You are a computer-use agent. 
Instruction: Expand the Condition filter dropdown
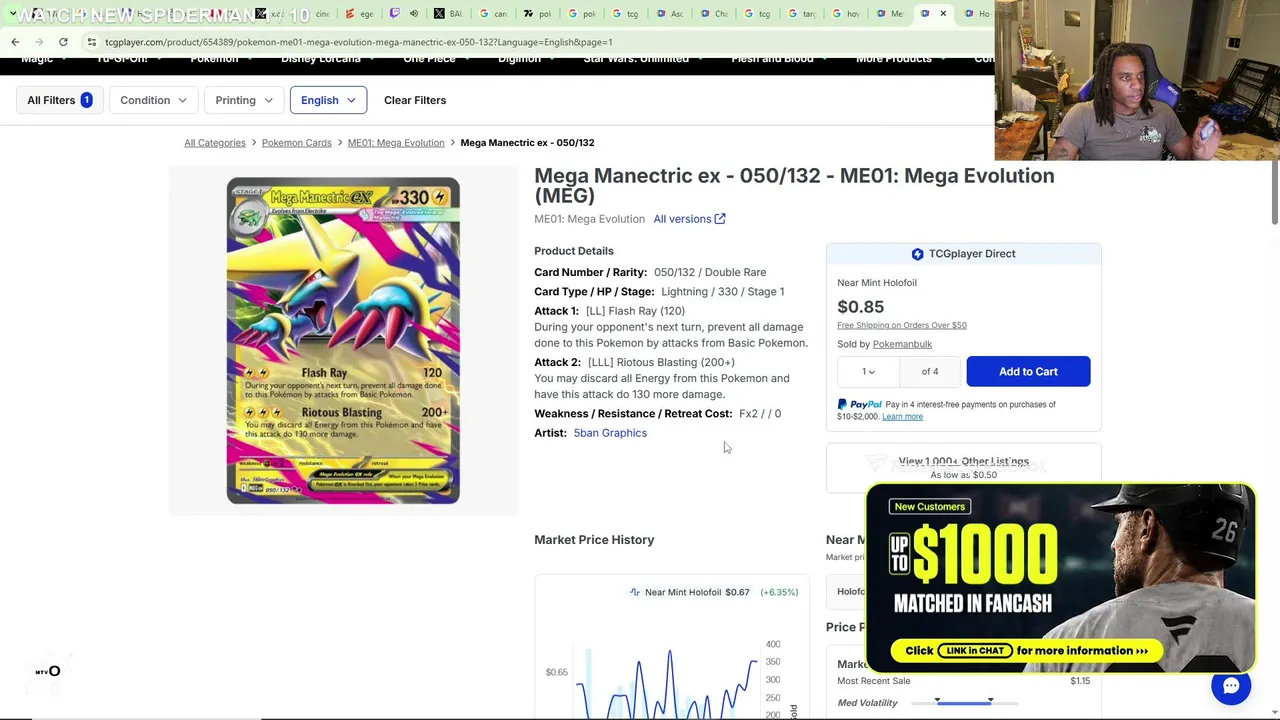(153, 100)
